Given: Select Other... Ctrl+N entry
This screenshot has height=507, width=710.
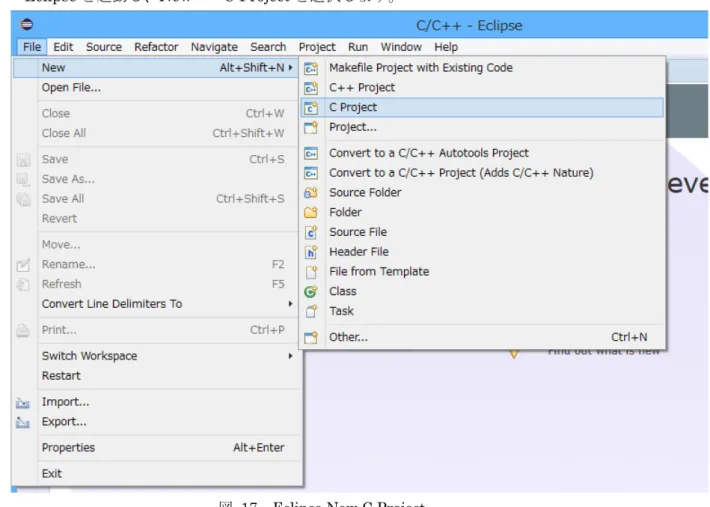Looking at the screenshot, I should [x=482, y=337].
